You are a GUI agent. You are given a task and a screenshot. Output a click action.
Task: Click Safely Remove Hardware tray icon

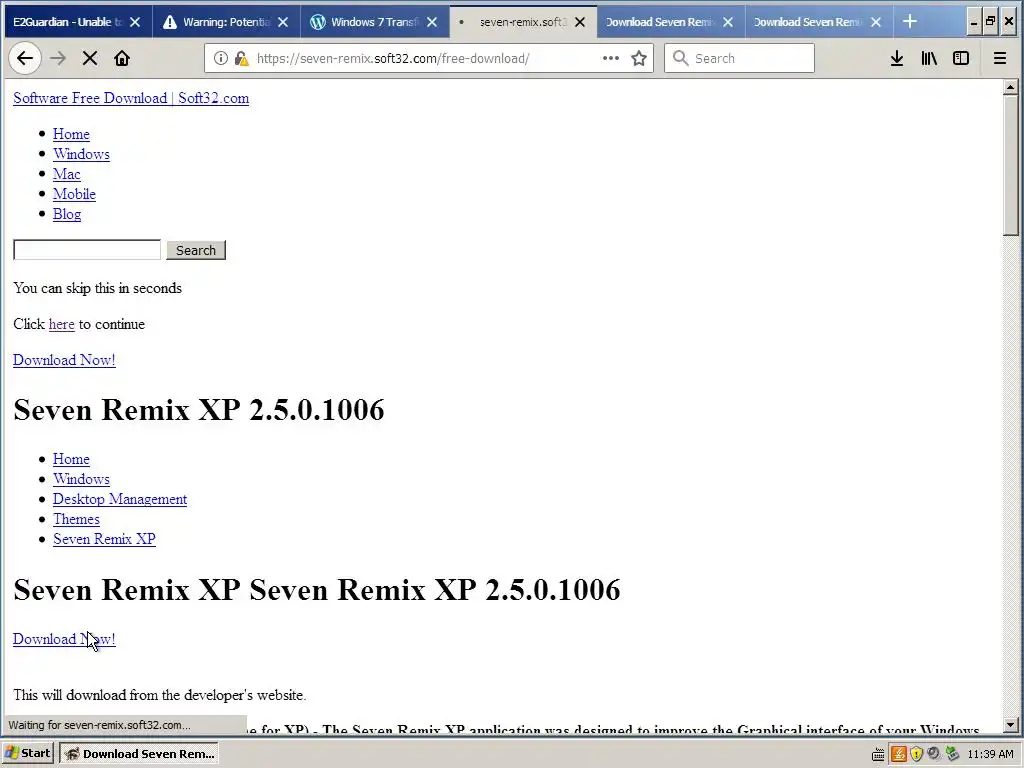click(x=952, y=754)
